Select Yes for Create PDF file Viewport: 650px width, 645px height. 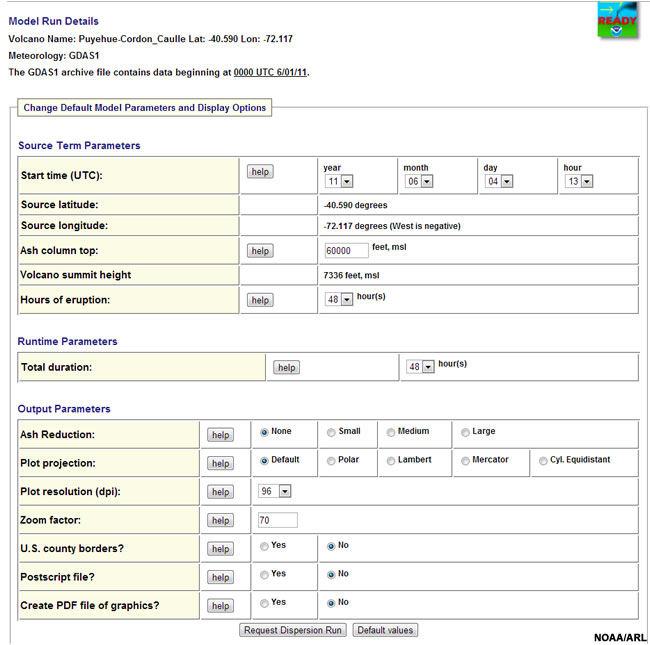pyautogui.click(x=264, y=604)
